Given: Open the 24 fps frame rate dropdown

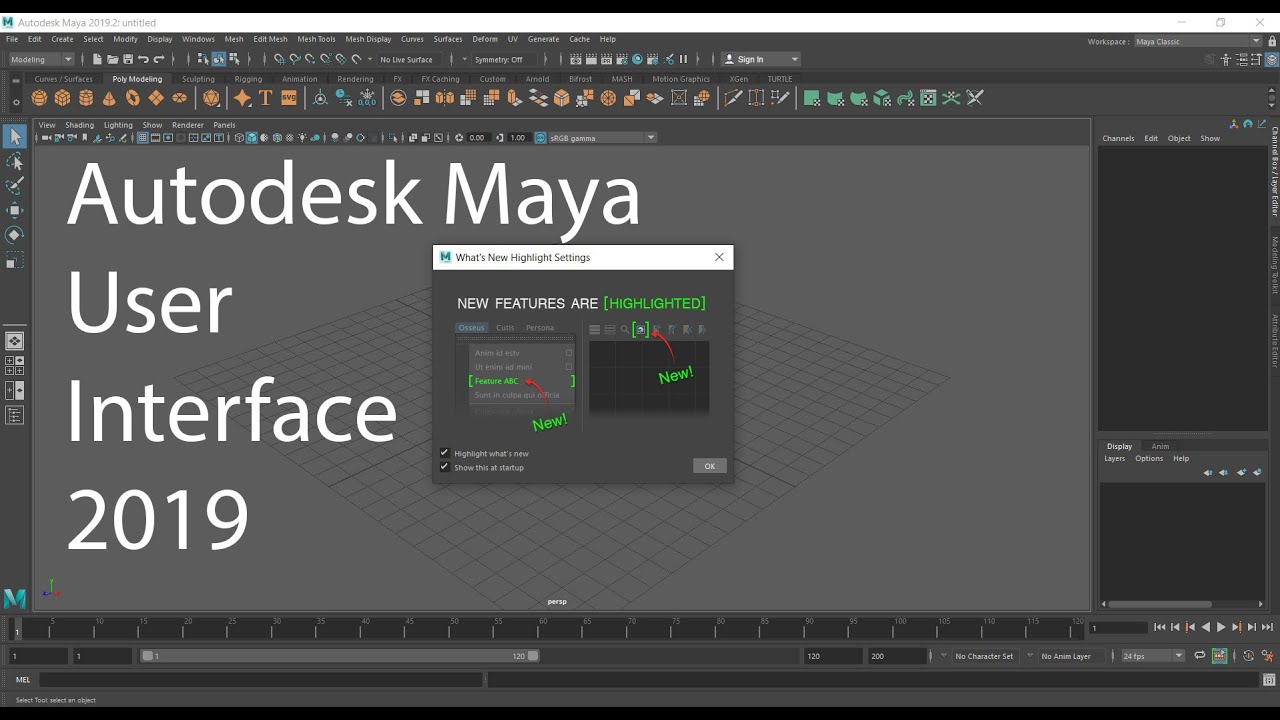Looking at the screenshot, I should tap(1152, 656).
